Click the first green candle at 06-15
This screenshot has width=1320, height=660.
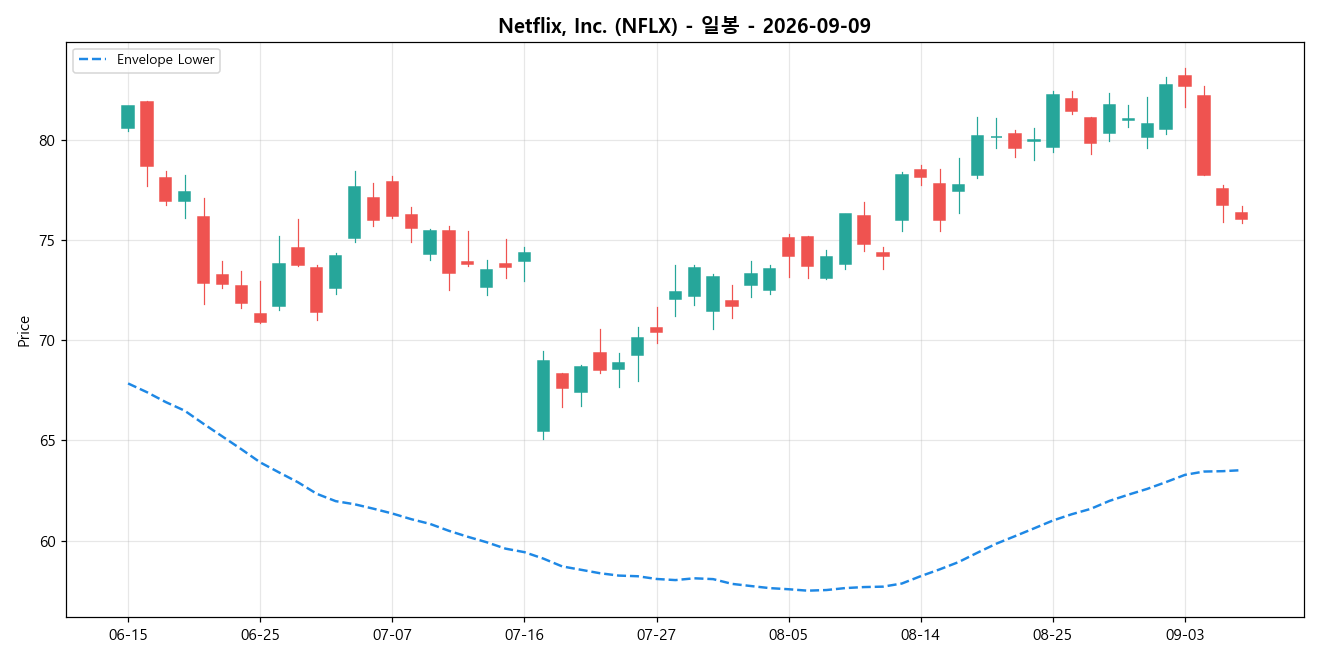[x=128, y=117]
